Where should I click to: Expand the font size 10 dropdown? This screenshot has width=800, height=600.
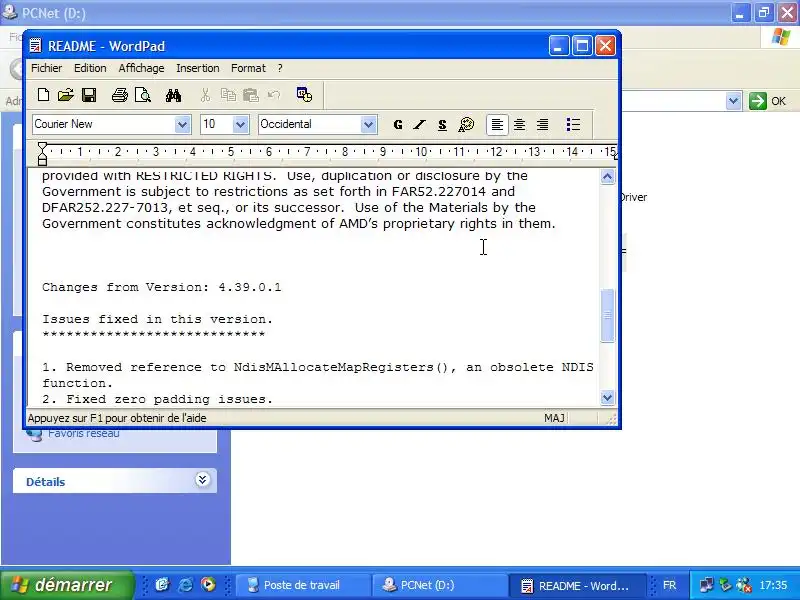pyautogui.click(x=240, y=124)
